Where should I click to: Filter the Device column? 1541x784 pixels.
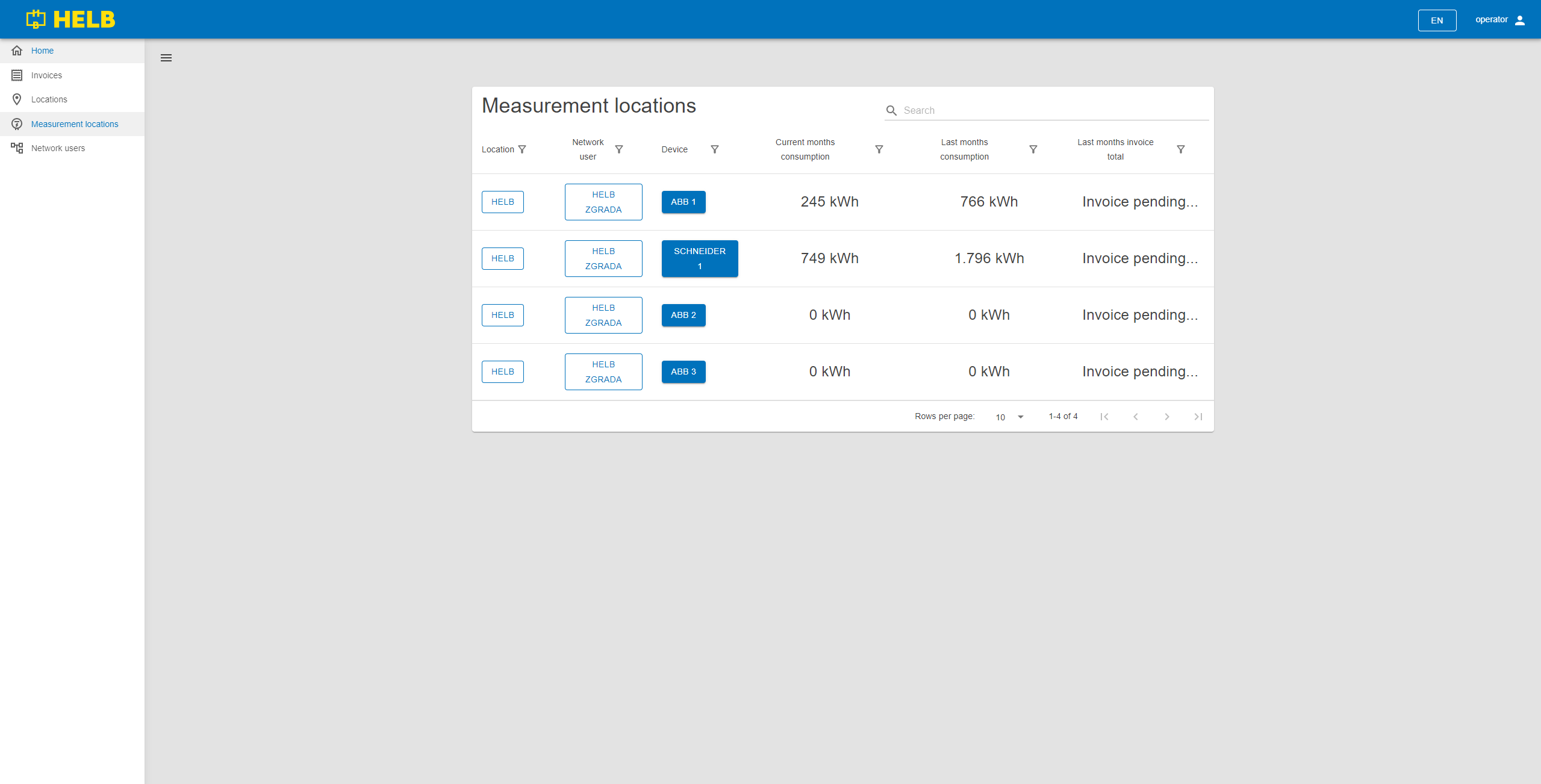tap(715, 149)
